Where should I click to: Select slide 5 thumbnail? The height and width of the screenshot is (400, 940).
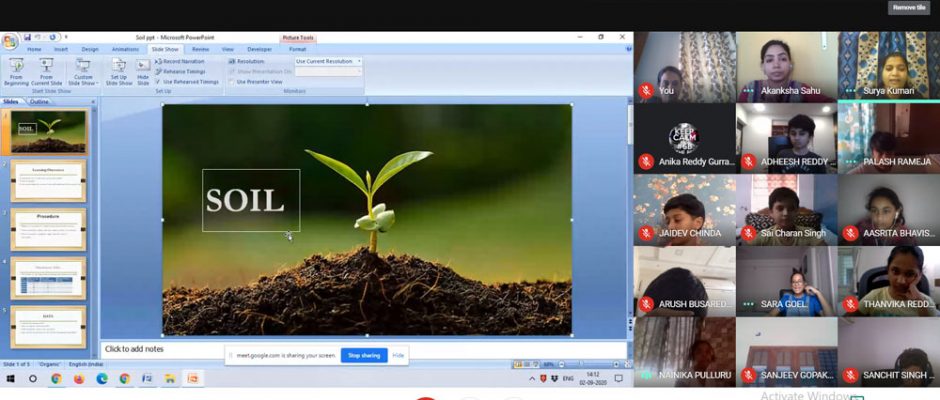pos(48,326)
